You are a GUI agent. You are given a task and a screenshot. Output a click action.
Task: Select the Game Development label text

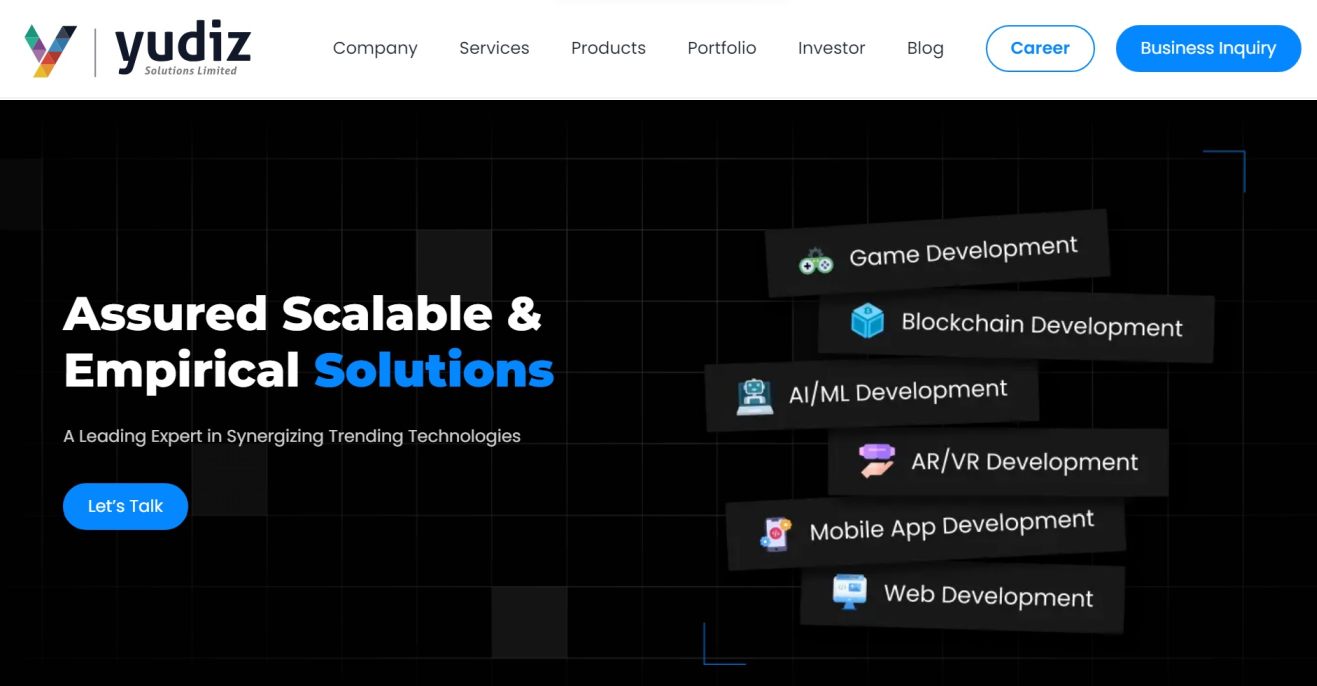(x=963, y=251)
